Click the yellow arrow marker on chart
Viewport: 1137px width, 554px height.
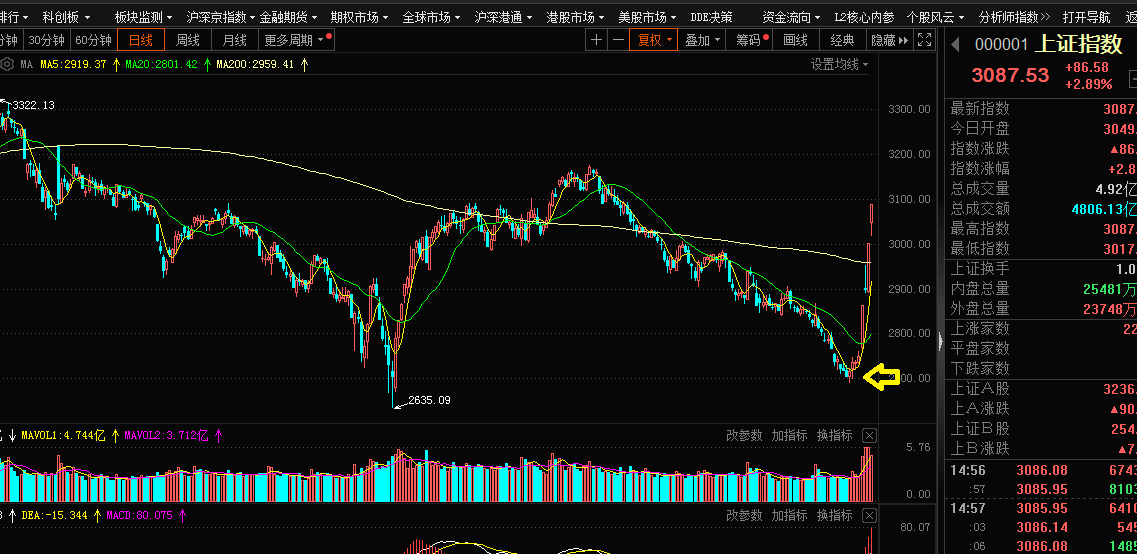881,378
